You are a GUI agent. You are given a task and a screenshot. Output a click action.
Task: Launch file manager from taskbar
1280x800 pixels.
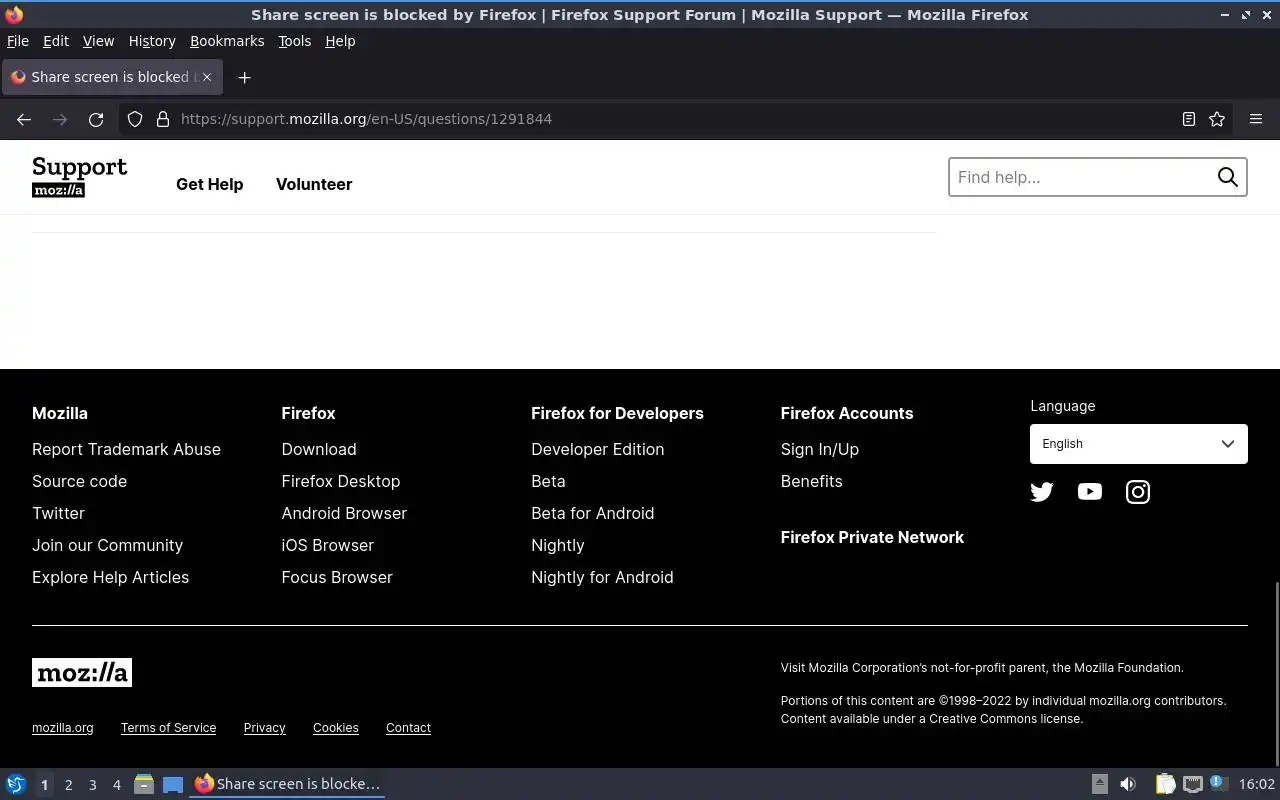click(x=144, y=784)
